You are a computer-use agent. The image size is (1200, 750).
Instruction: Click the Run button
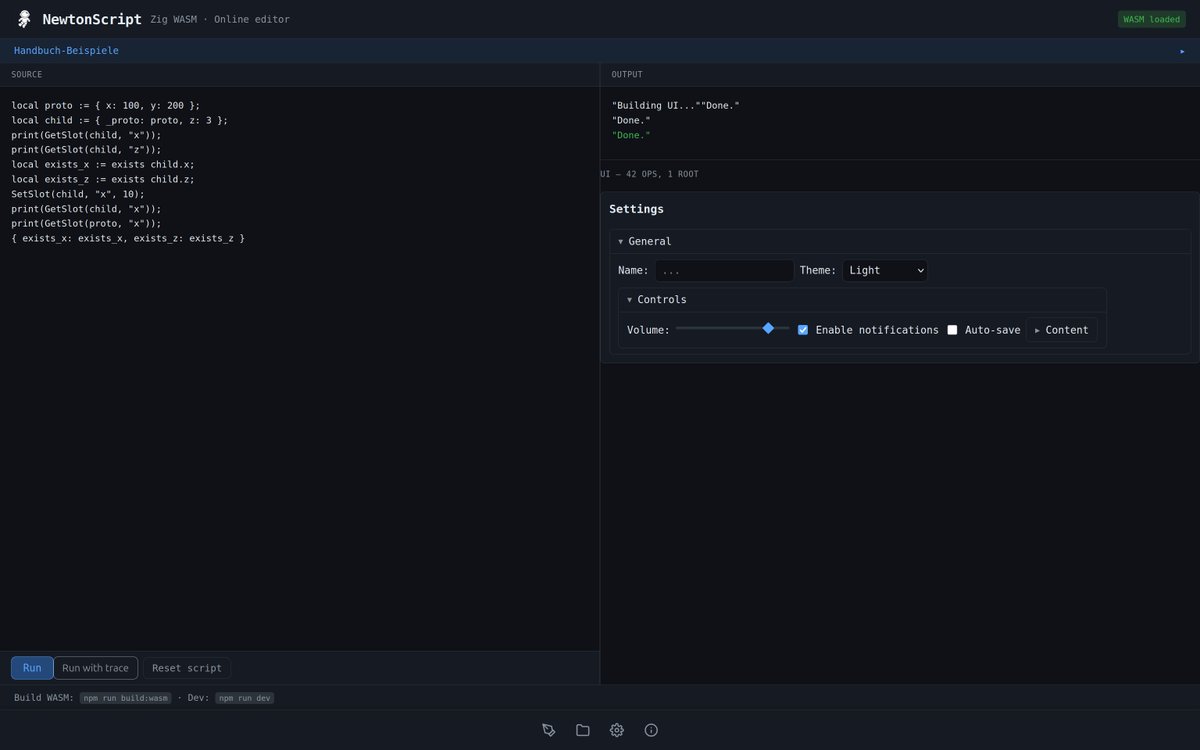(x=32, y=668)
